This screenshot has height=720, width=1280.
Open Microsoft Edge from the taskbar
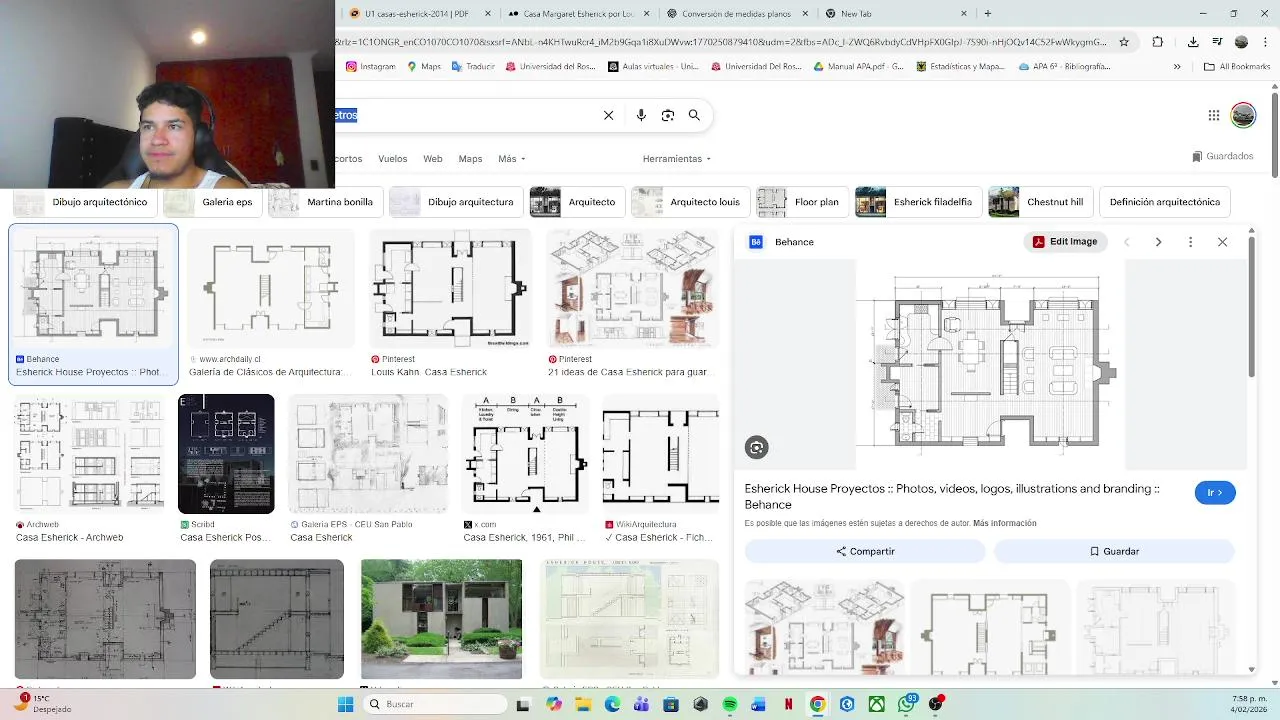click(612, 704)
